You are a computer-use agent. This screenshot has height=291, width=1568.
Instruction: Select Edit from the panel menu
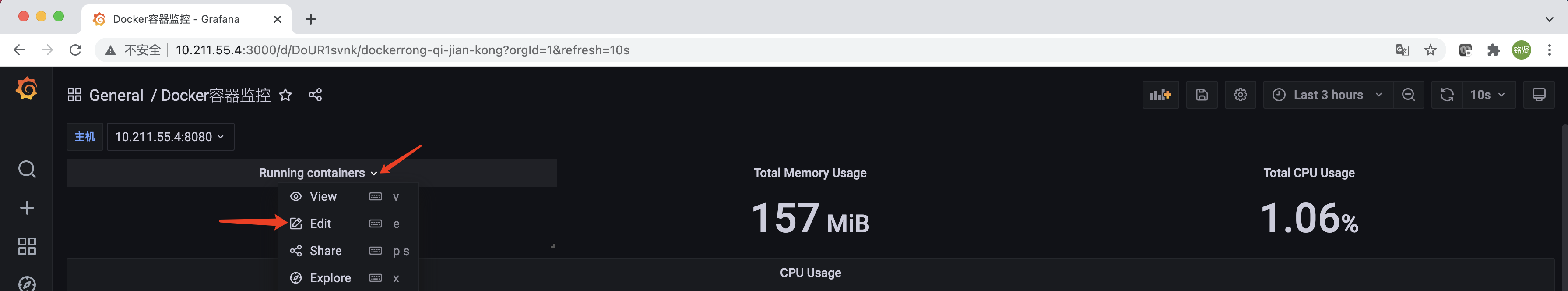pos(320,224)
